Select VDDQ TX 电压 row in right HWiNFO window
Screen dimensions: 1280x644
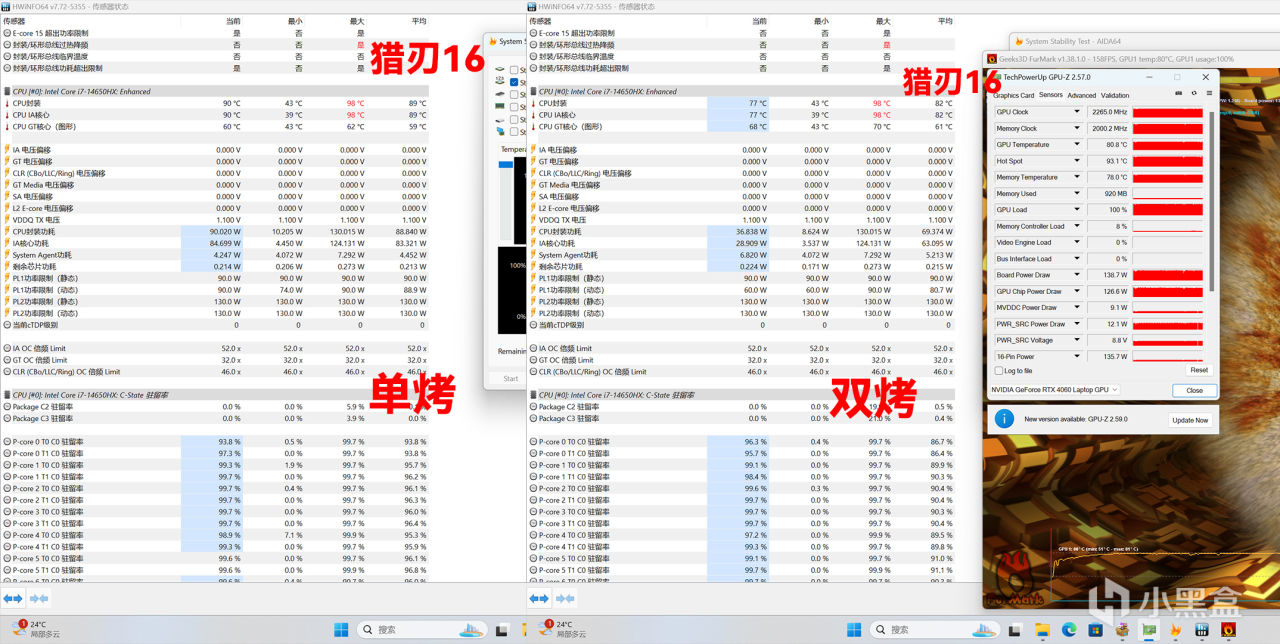tap(741, 220)
